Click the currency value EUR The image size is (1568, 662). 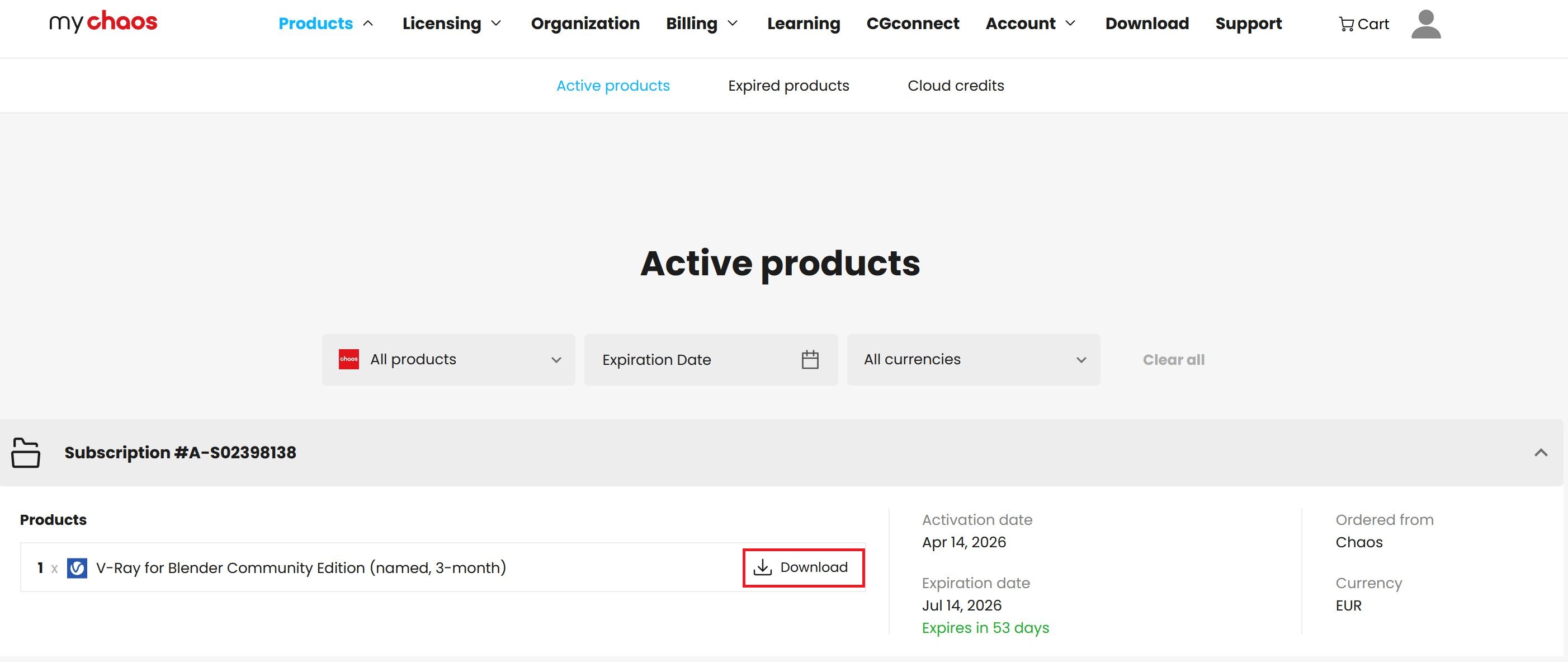1348,605
